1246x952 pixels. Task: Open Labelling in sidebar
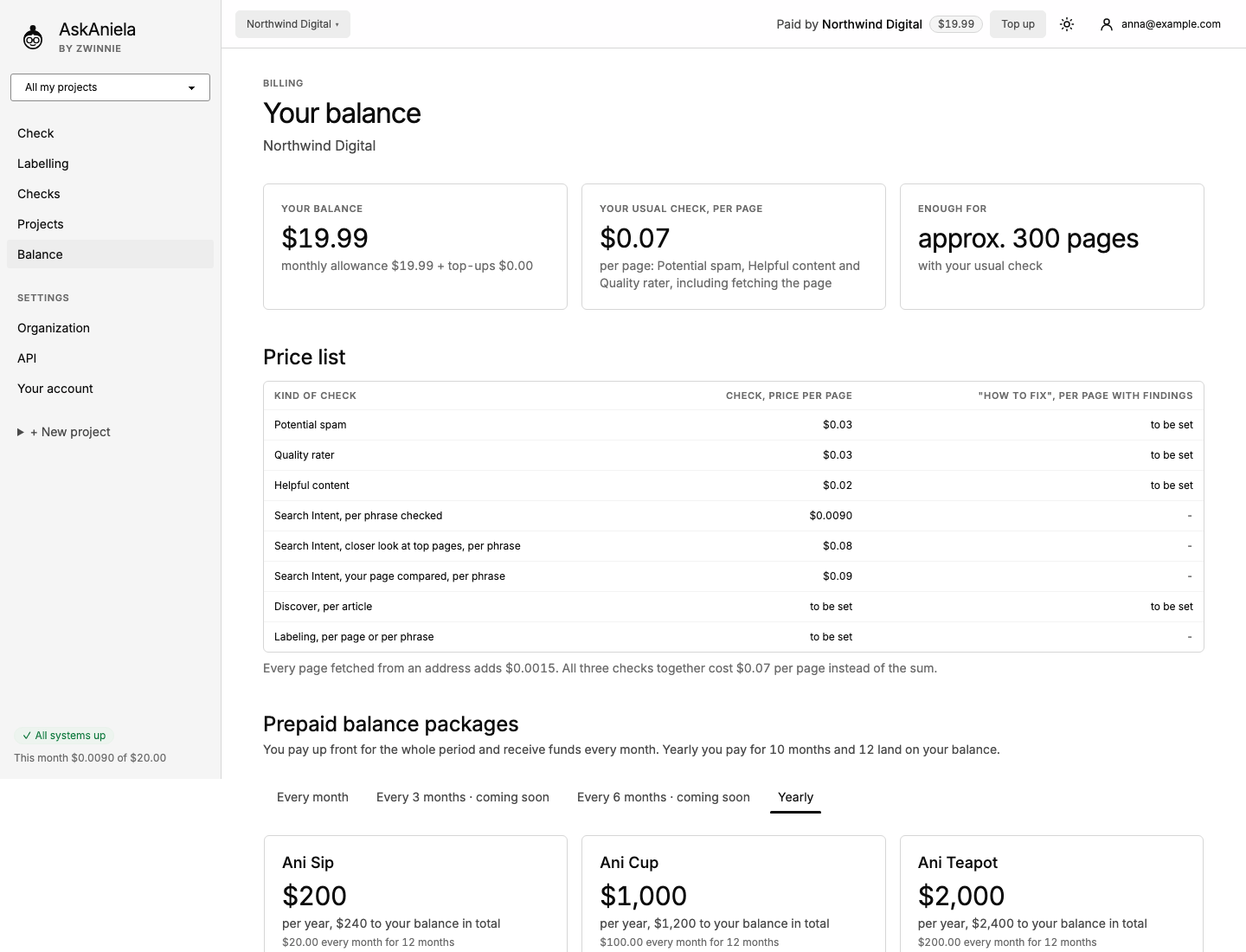110,164
